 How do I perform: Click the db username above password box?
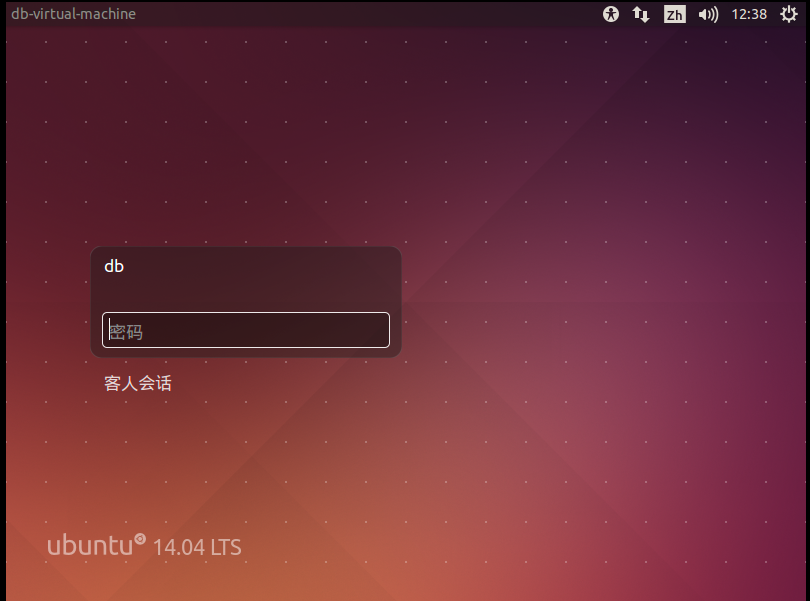click(x=114, y=266)
